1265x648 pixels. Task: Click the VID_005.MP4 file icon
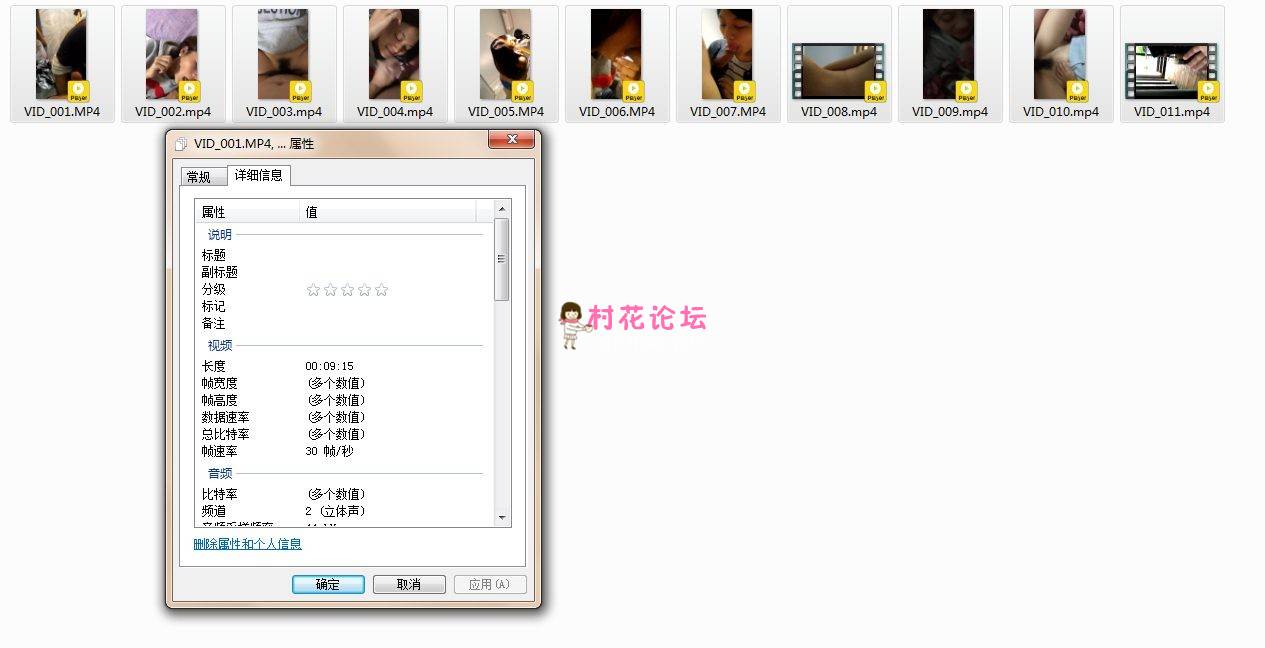coord(505,55)
